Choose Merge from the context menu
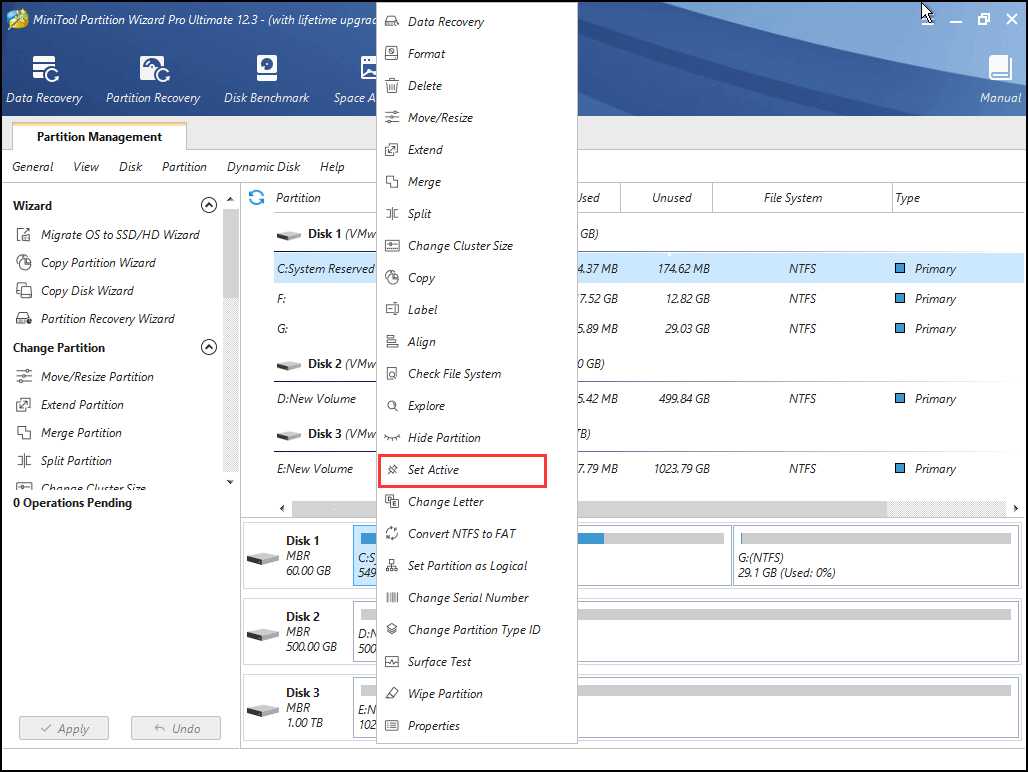The image size is (1028, 772). coord(477,182)
